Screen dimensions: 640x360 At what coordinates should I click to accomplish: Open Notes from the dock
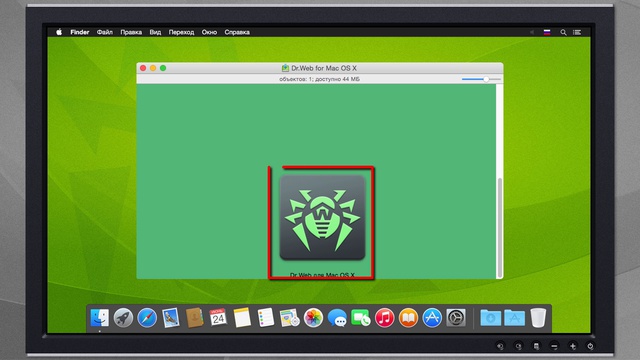pos(242,318)
